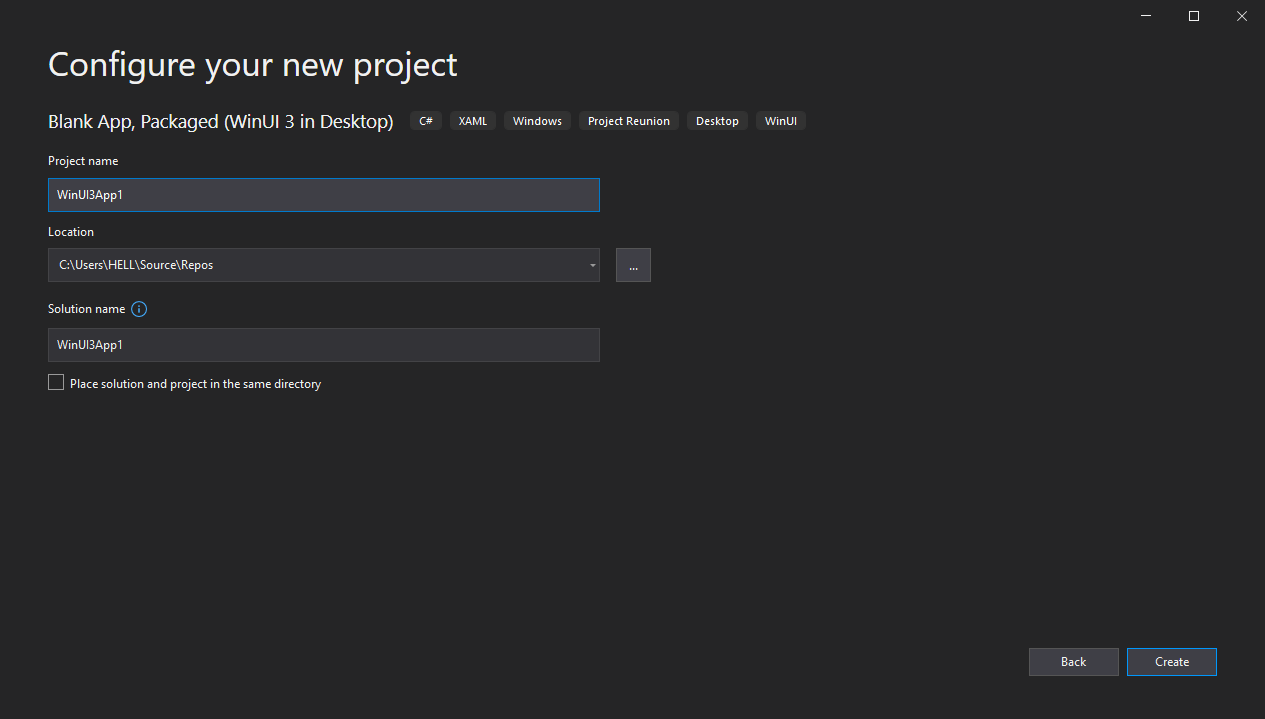Click the Project Reunion tag
This screenshot has height=719, width=1265.
628,120
